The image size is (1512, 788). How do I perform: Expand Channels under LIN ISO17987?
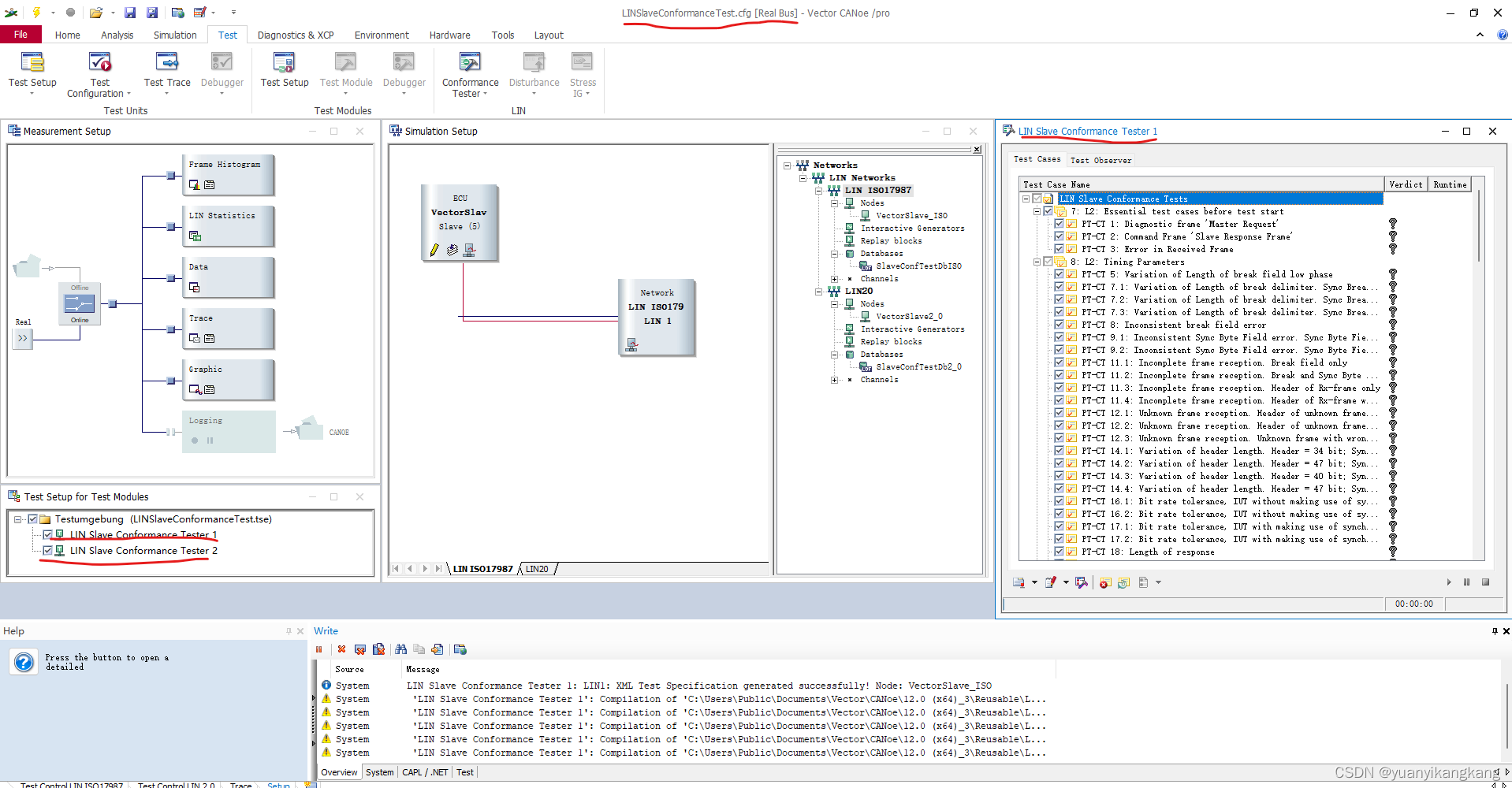pos(834,279)
